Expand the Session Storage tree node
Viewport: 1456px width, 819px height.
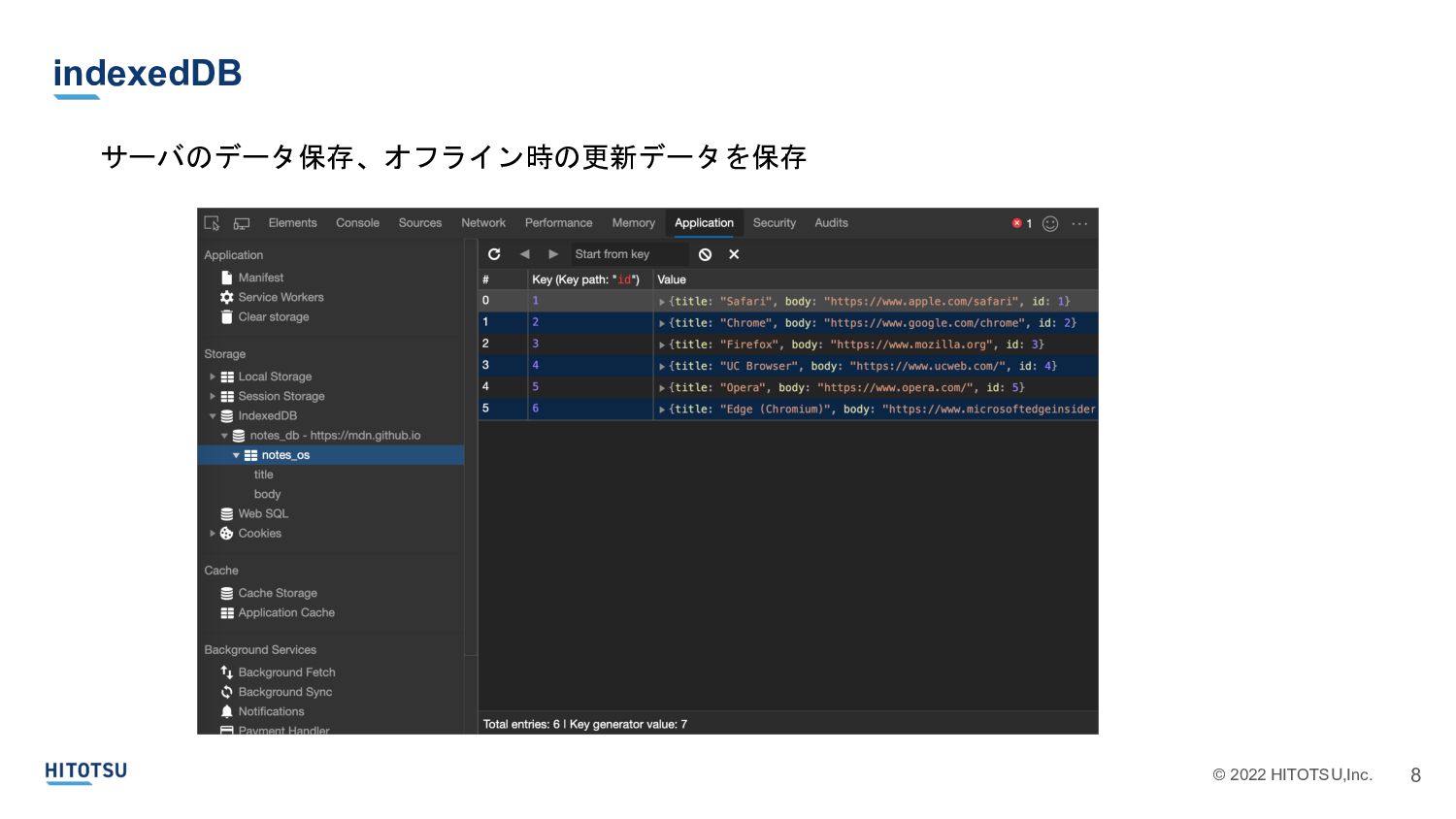click(213, 396)
